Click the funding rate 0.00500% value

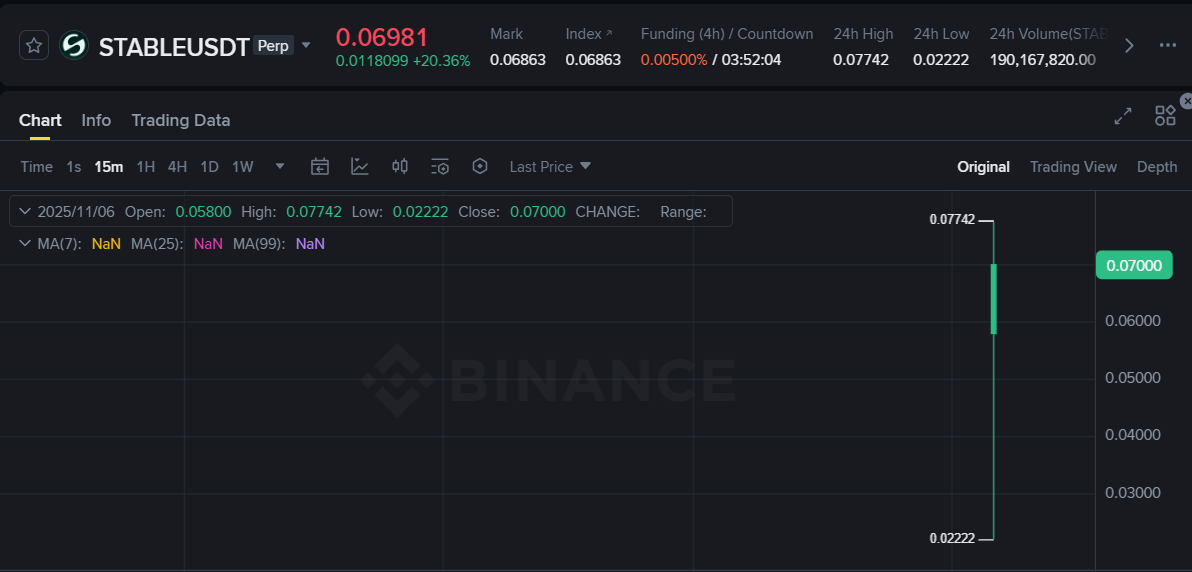click(x=674, y=59)
